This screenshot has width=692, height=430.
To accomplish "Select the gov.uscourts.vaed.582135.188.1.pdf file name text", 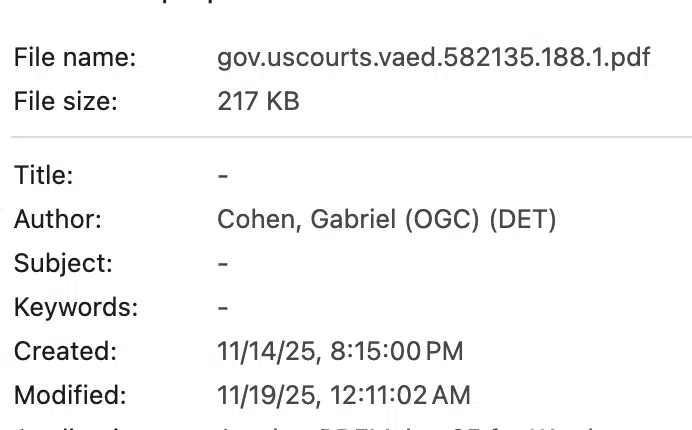I will click(x=433, y=58).
